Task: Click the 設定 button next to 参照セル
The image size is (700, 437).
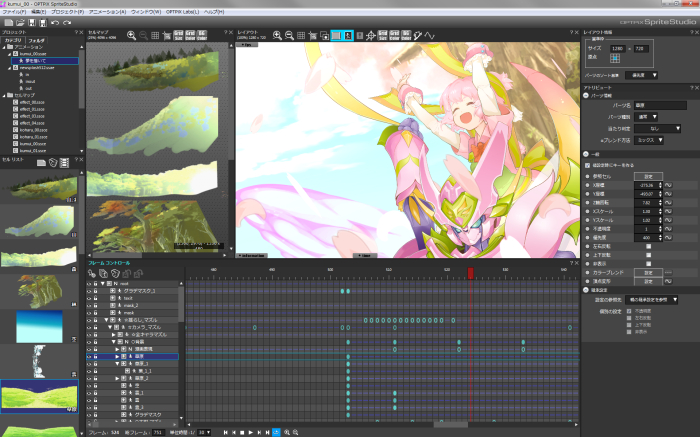Action: 647,175
